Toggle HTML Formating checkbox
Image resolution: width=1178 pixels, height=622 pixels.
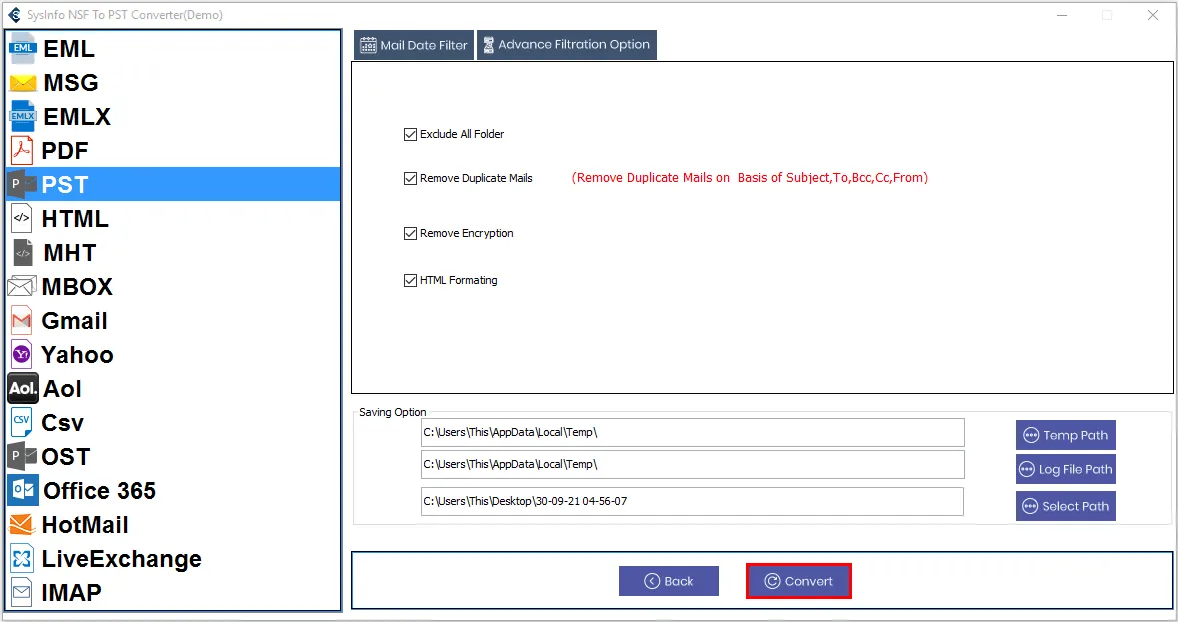[410, 280]
